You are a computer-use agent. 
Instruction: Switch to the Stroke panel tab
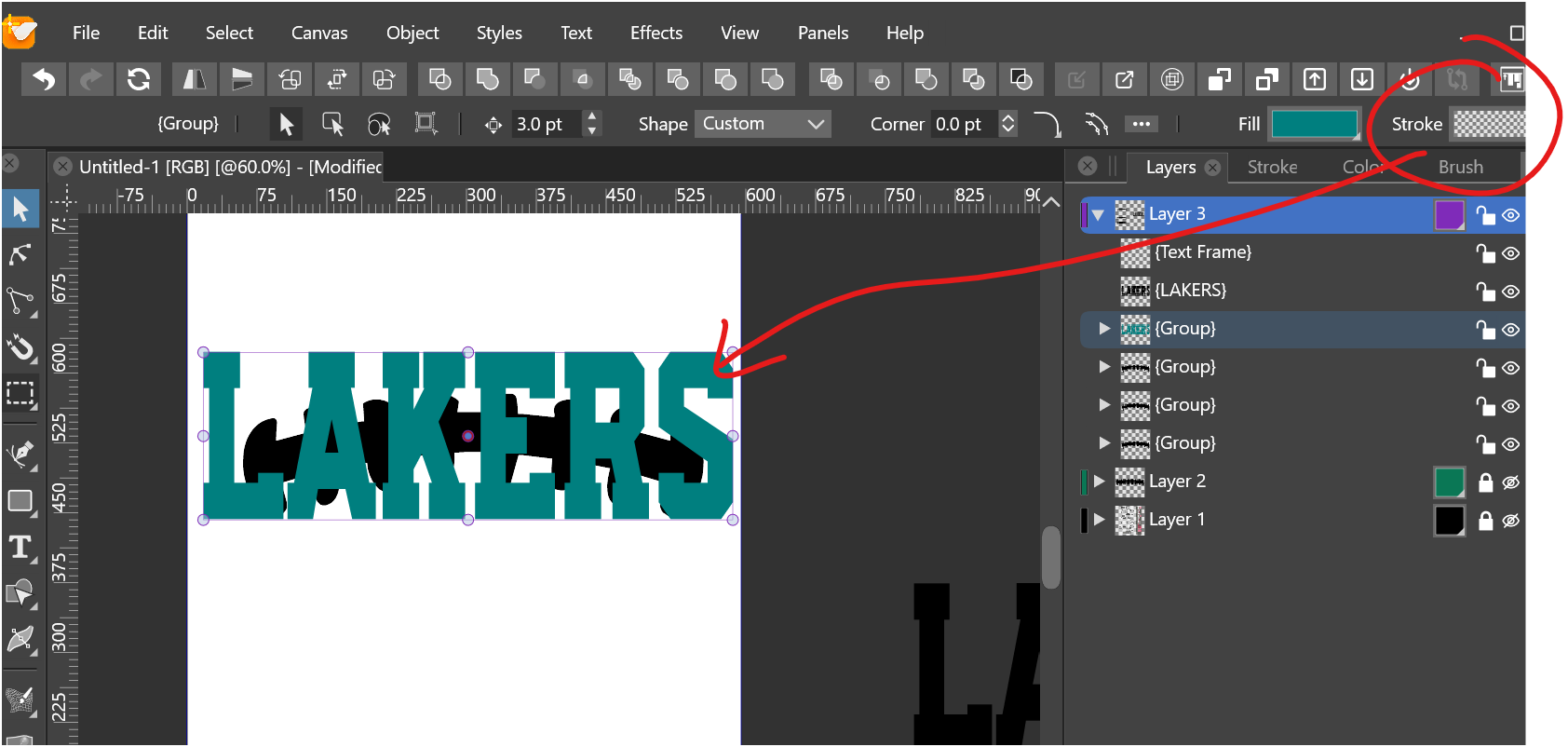point(1272,167)
